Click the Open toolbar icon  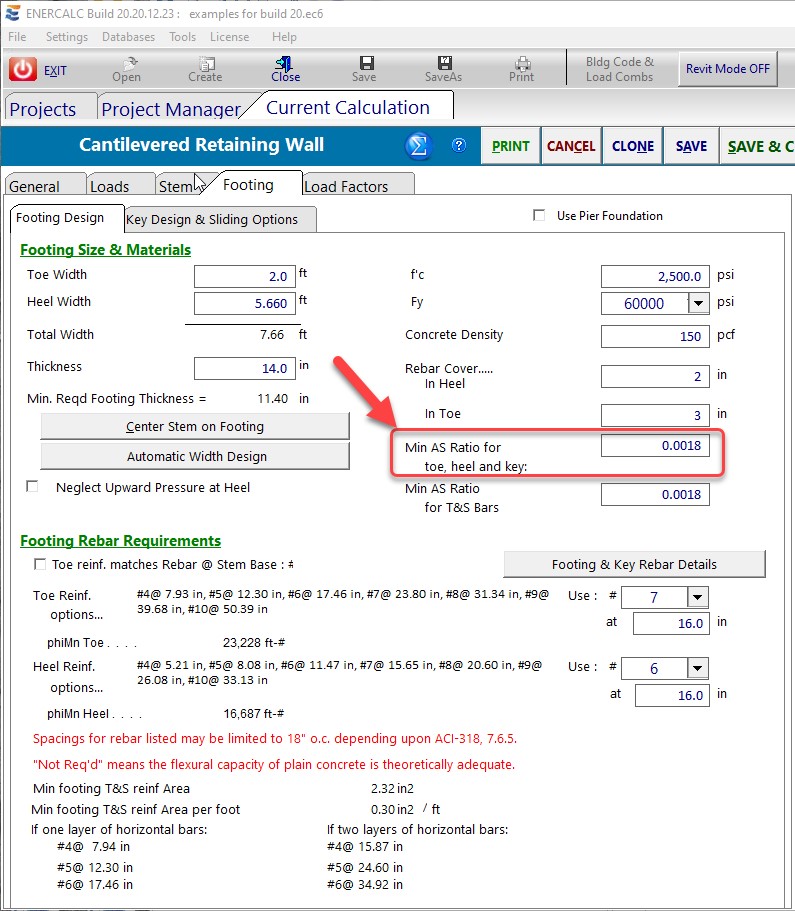(x=127, y=63)
